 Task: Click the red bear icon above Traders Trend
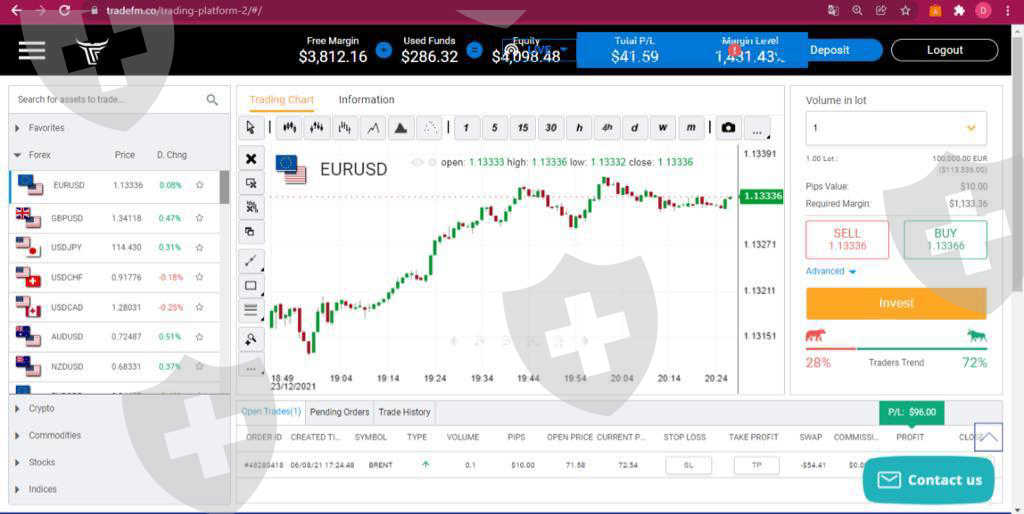click(815, 336)
